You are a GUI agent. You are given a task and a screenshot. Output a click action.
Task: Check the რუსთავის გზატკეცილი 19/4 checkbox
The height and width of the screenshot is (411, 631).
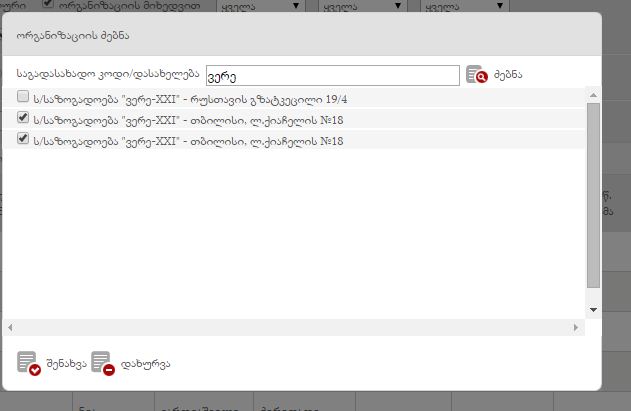tap(23, 98)
